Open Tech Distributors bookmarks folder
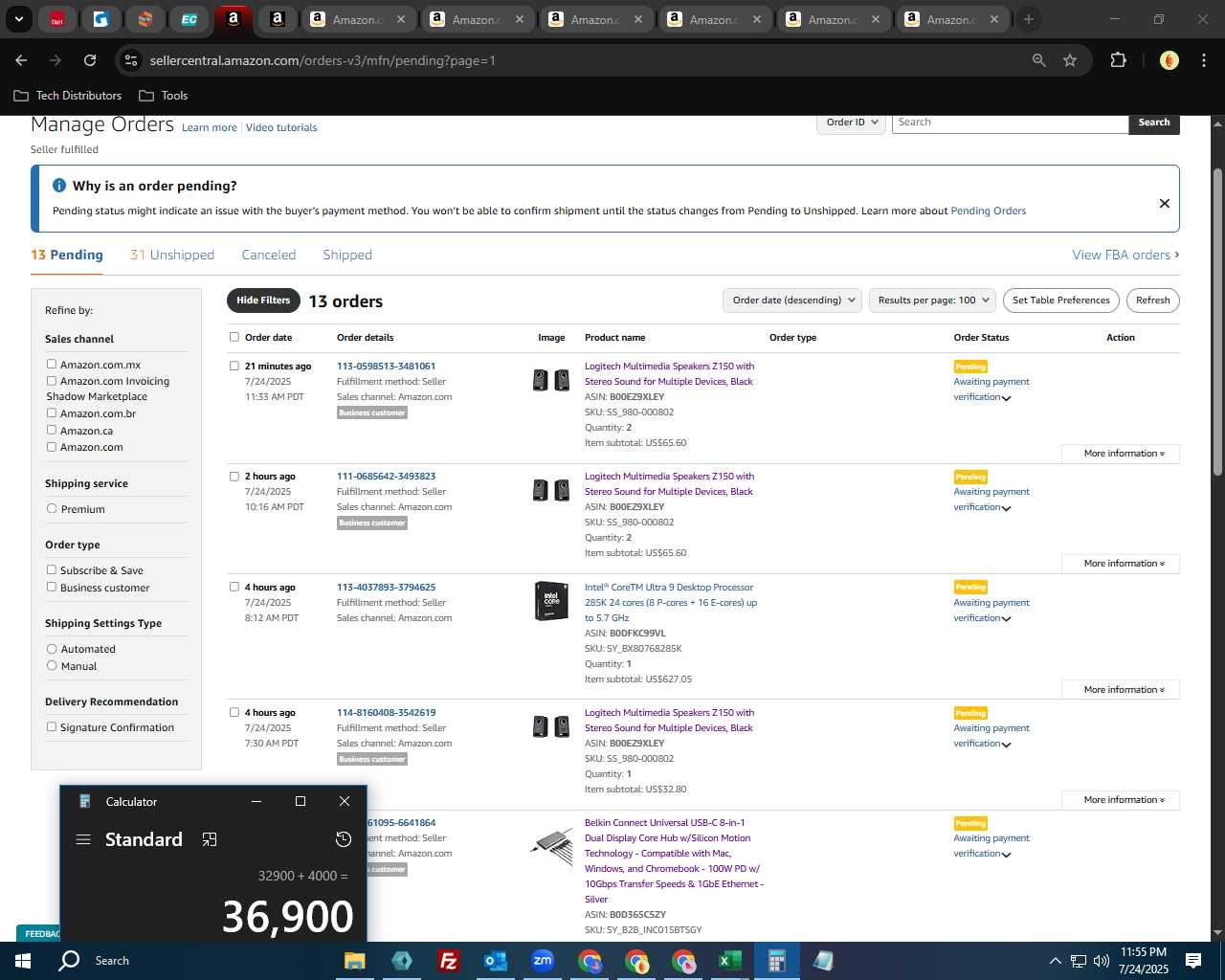1225x980 pixels. coord(68,96)
